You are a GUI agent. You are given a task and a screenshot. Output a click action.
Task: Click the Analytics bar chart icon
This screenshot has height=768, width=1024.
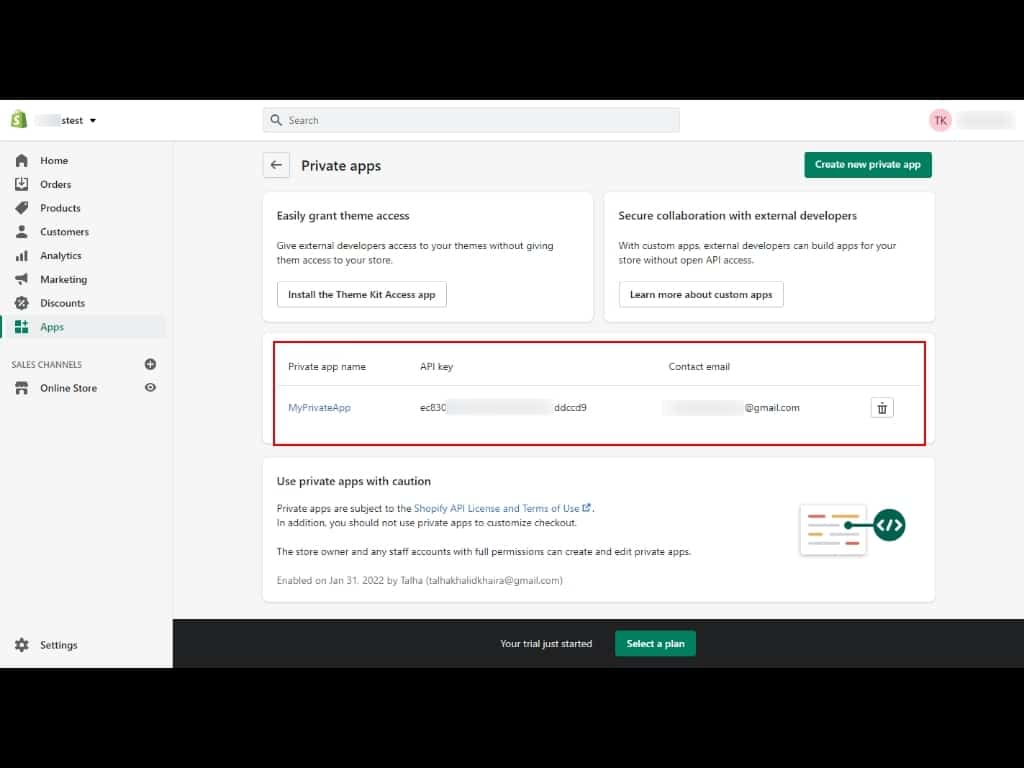tap(22, 256)
